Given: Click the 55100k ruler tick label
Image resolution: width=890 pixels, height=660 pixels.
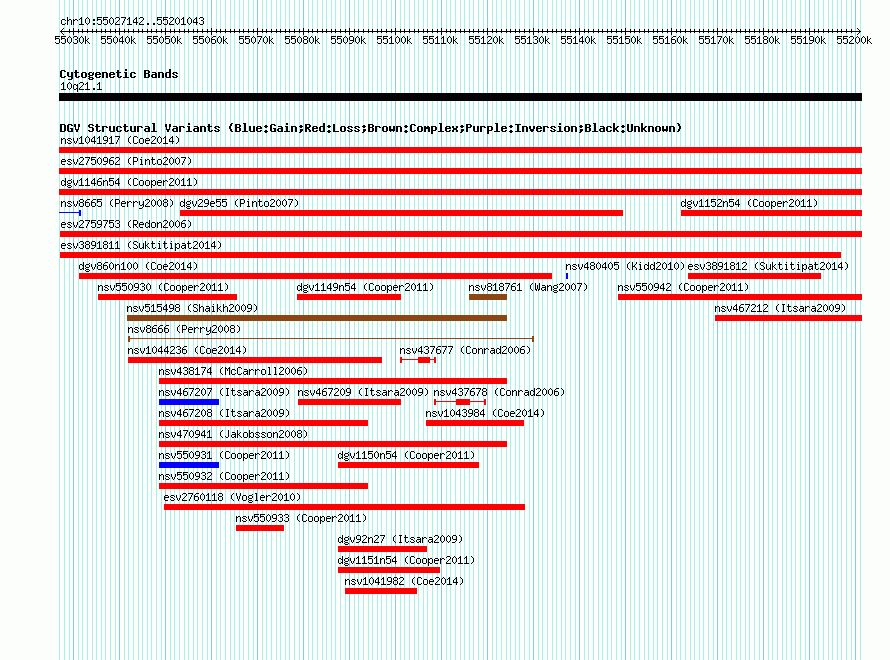Looking at the screenshot, I should coord(394,40).
